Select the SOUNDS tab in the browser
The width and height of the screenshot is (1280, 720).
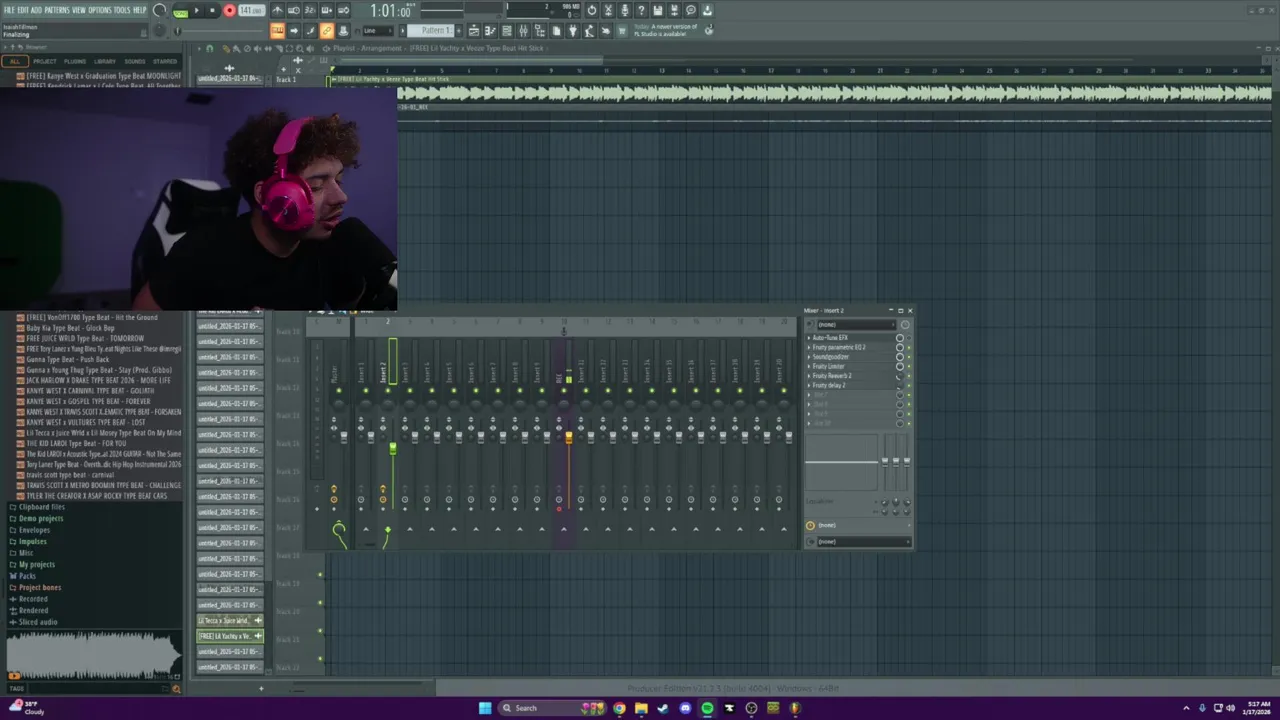click(134, 61)
